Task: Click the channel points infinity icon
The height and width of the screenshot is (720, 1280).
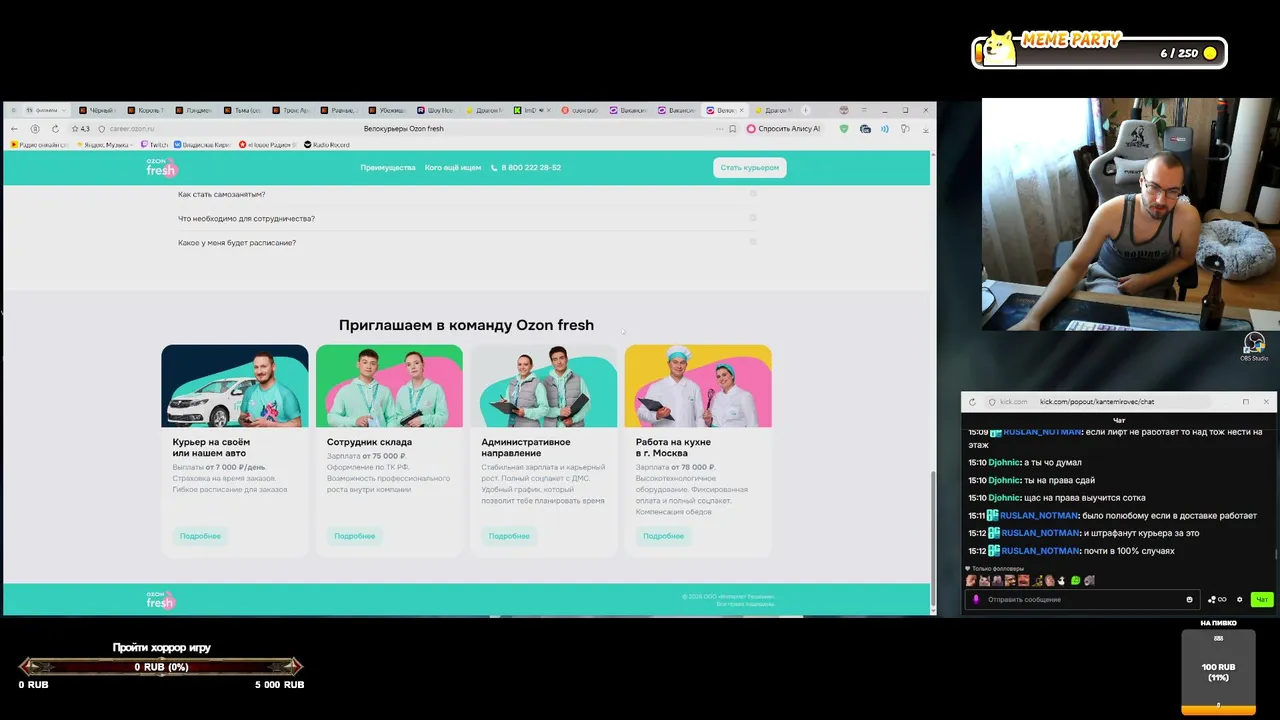Action: (1217, 600)
